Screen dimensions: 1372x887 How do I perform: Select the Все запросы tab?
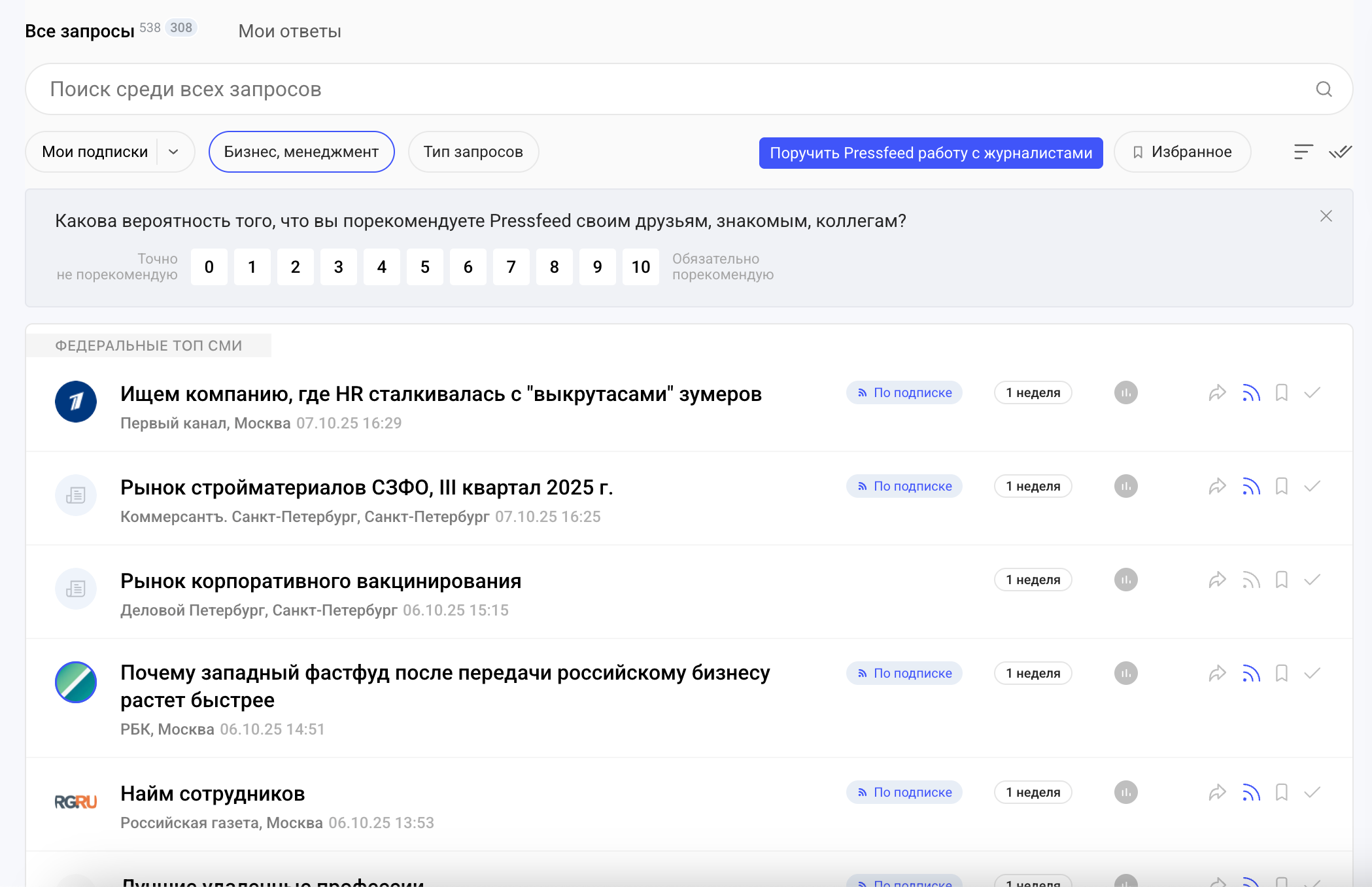pyautogui.click(x=80, y=31)
